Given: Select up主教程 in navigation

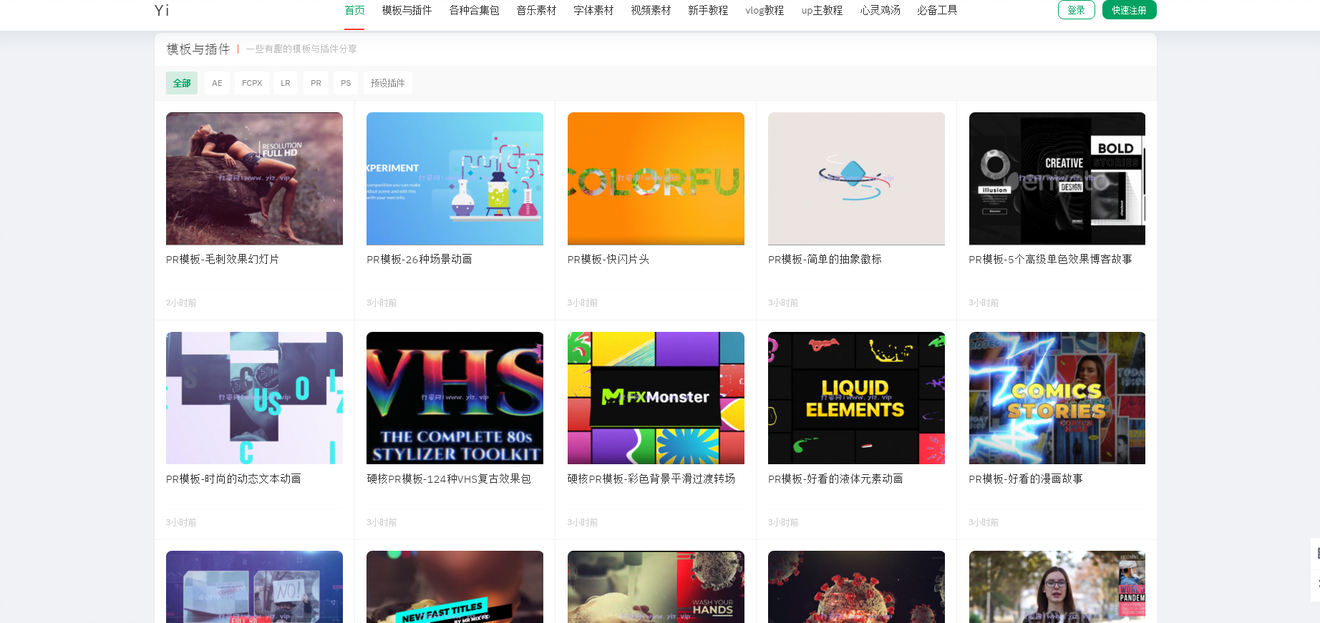Looking at the screenshot, I should 822,10.
